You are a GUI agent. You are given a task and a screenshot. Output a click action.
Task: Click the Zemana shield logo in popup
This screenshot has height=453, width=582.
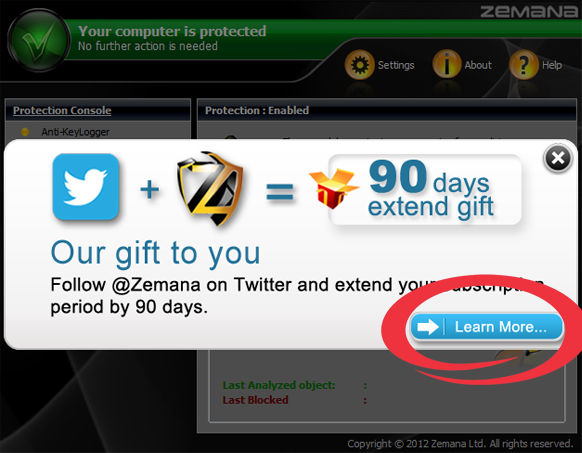210,188
